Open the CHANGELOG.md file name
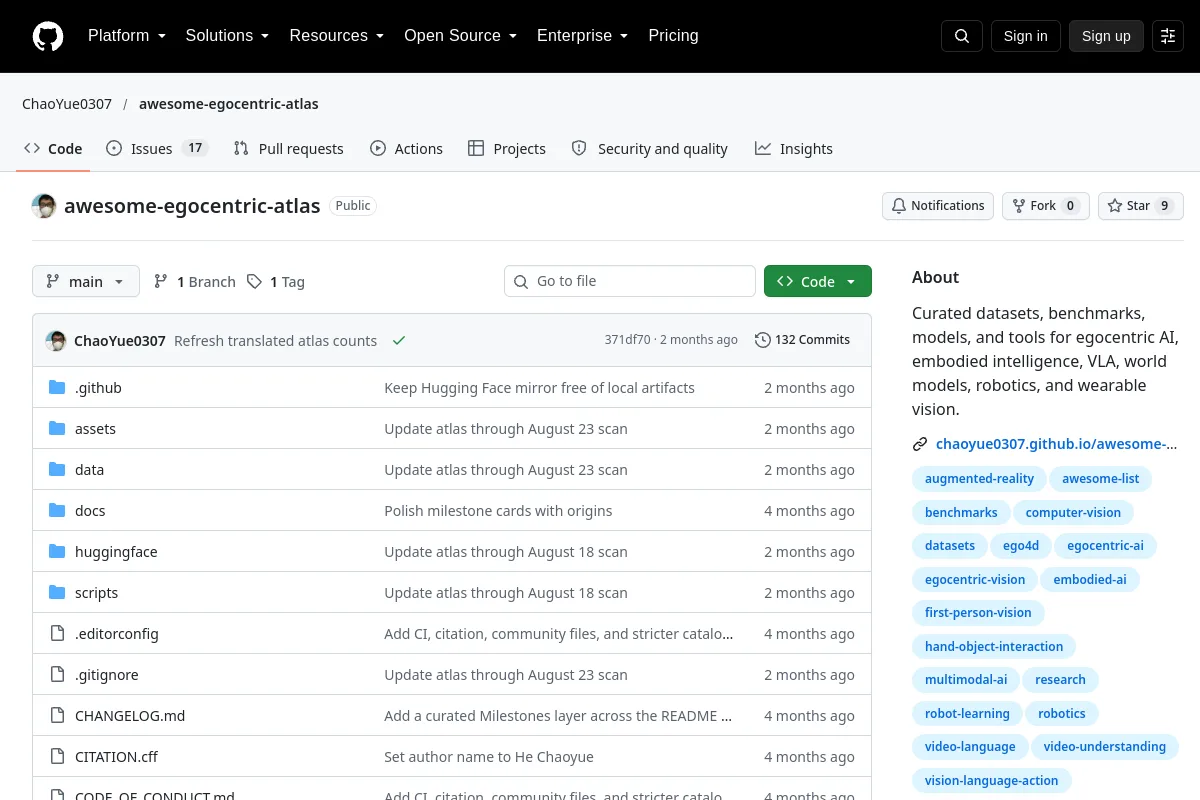Image resolution: width=1200 pixels, height=800 pixels. 130,716
